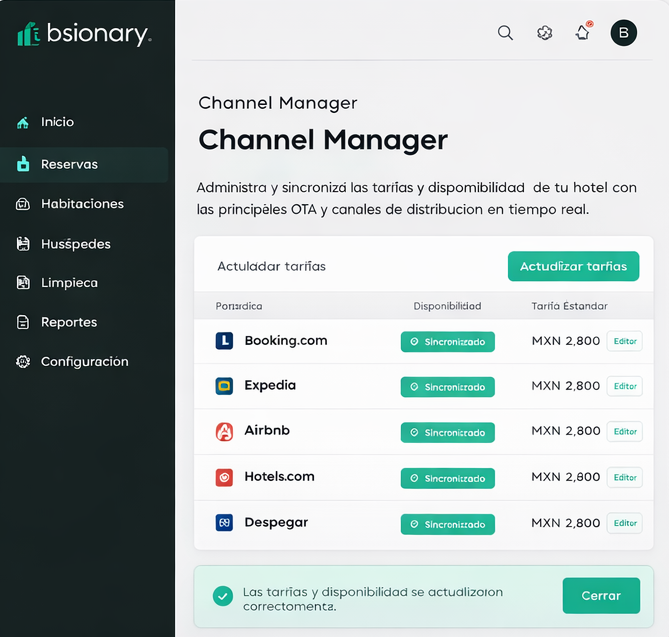
Task: Click the Habitaciones sidebar icon
Action: (x=23, y=204)
